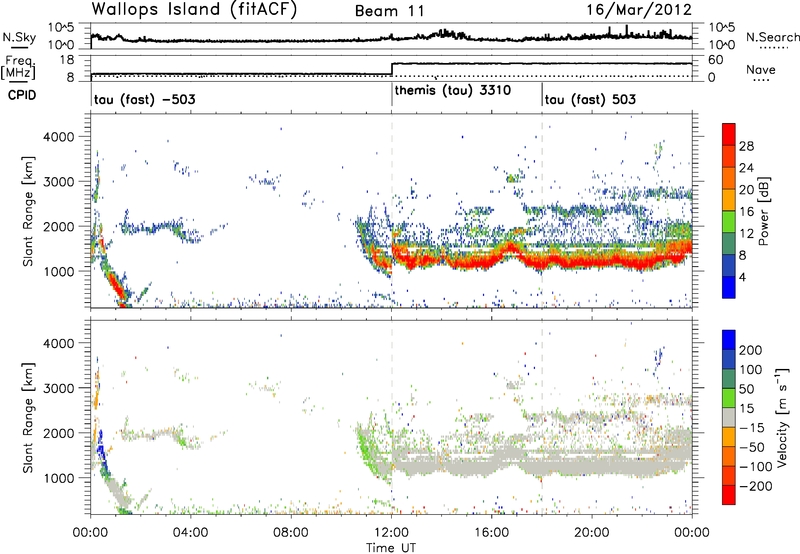
Task: Click the '12:00' time axis tick label
Action: [x=392, y=533]
